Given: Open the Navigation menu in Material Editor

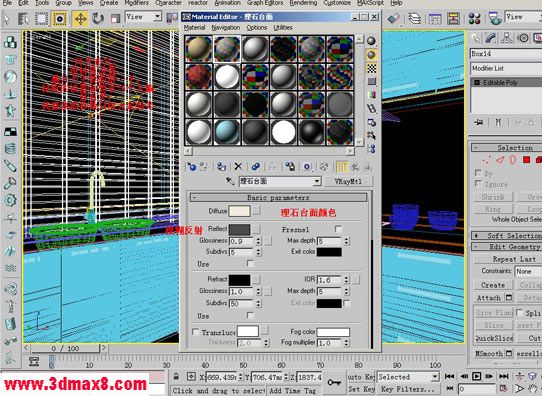Looking at the screenshot, I should tap(226, 28).
